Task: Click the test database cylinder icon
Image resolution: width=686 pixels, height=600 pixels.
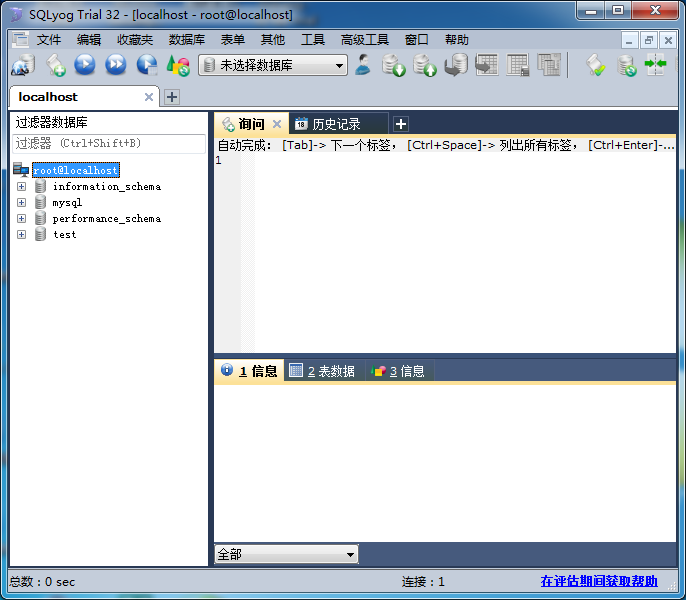Action: point(40,234)
